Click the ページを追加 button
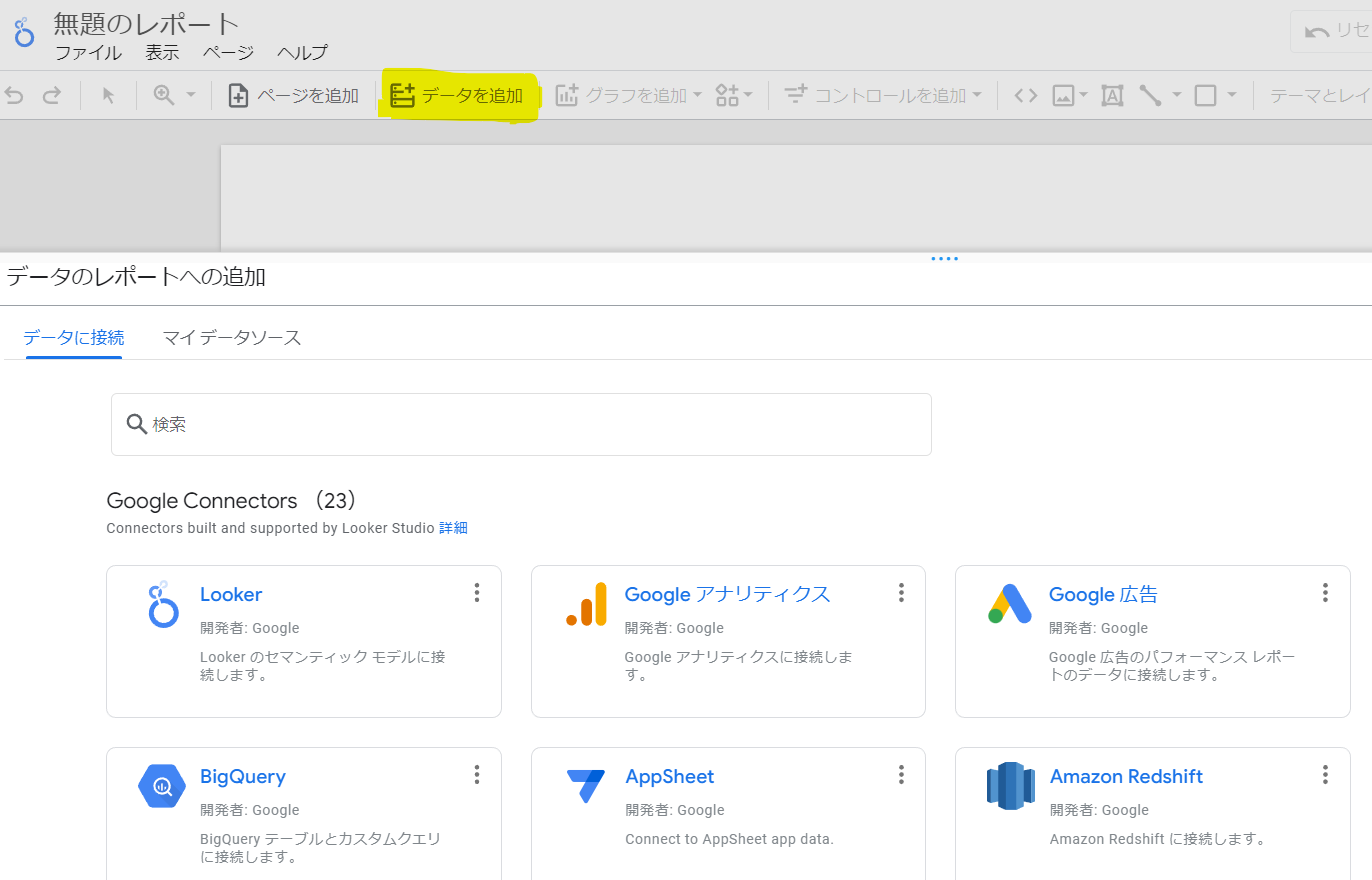1372x880 pixels. [x=294, y=95]
